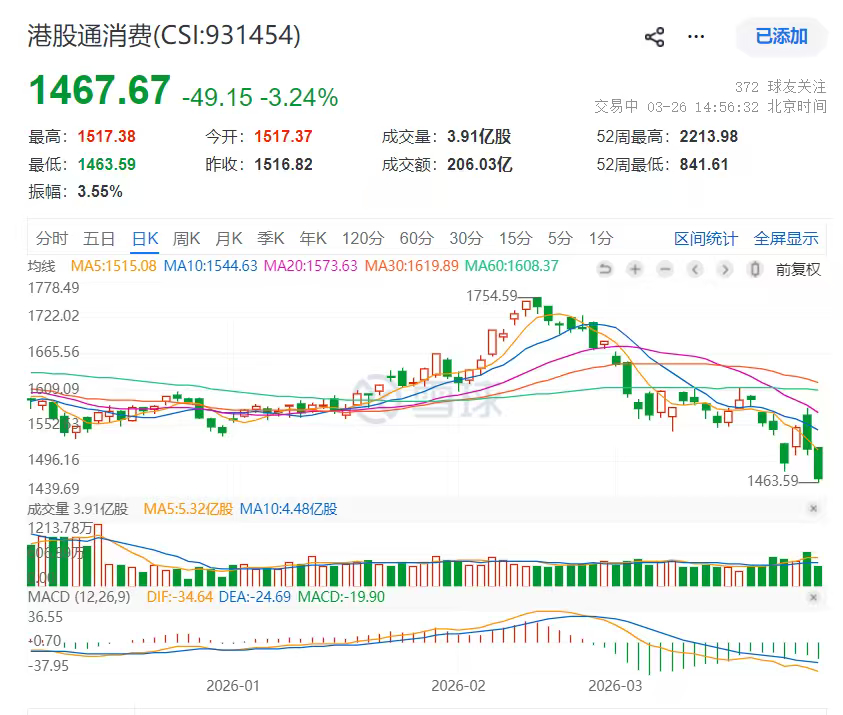
Task: Click the 区间统计 interval statistics link
Action: (708, 238)
